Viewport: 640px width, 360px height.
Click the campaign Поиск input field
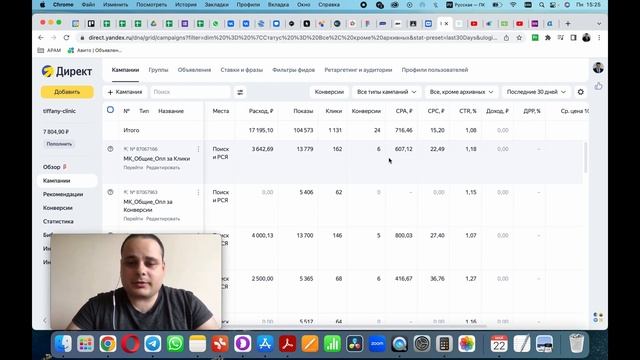[x=190, y=92]
